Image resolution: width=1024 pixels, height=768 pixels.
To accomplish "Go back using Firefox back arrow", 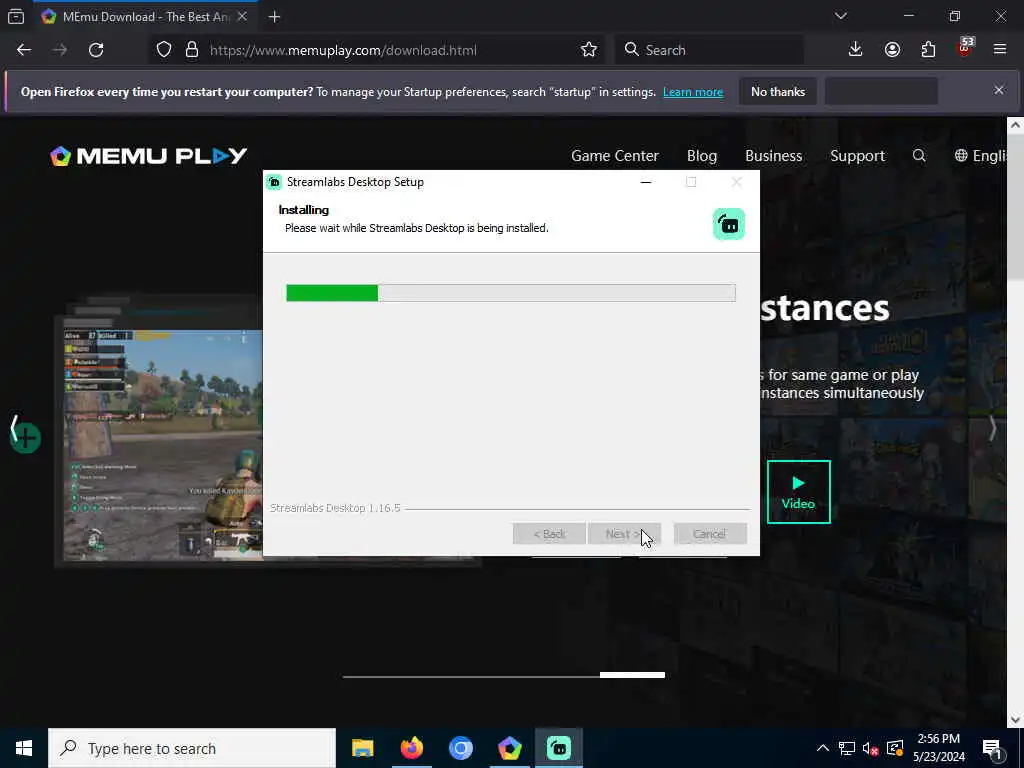I will point(24,50).
